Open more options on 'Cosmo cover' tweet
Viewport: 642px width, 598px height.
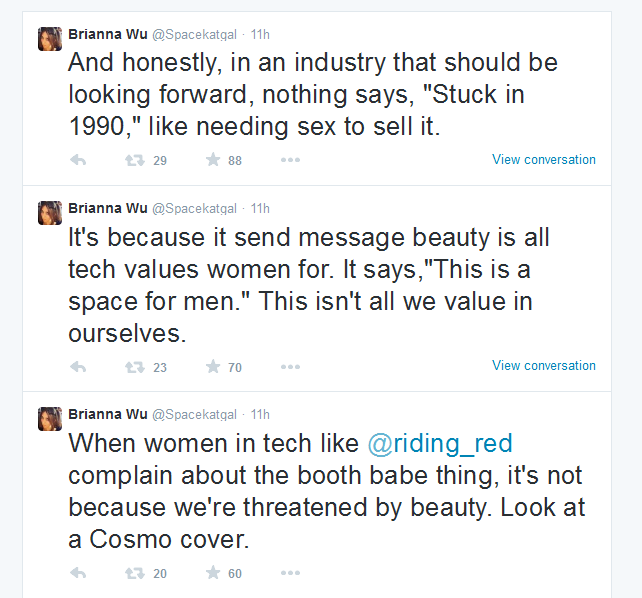pyautogui.click(x=290, y=573)
